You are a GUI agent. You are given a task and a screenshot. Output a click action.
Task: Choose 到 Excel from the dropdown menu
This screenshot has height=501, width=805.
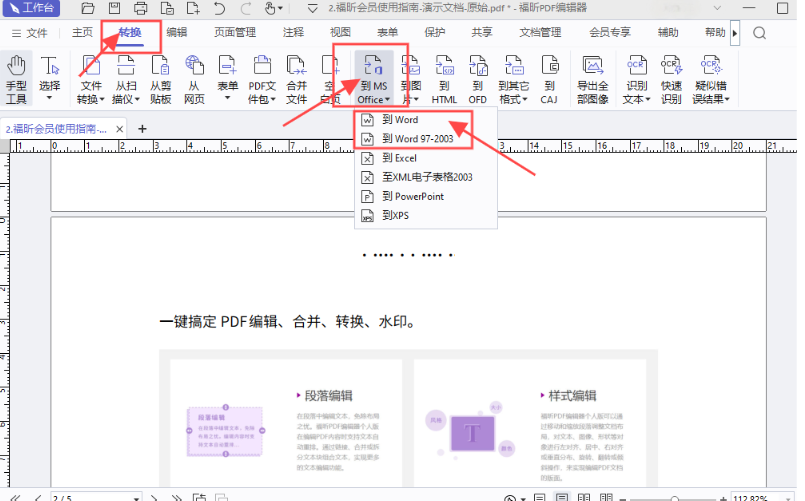[x=426, y=158]
